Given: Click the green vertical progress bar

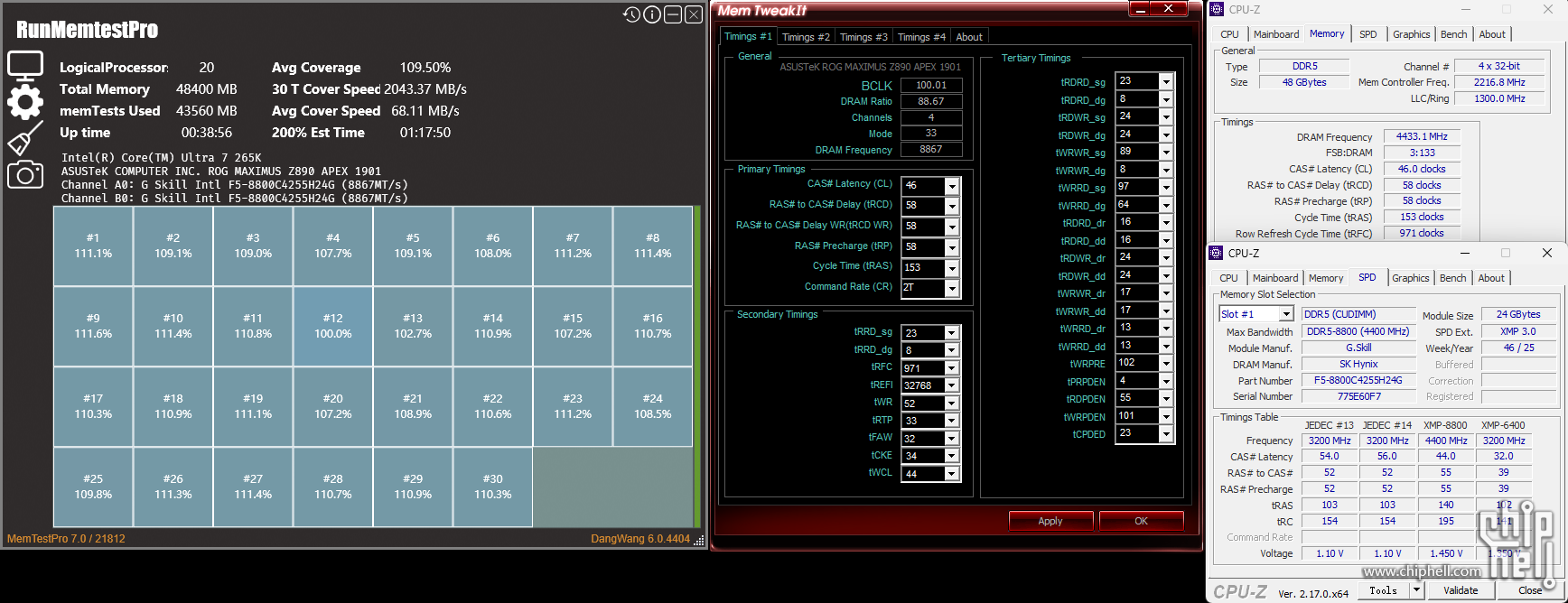Looking at the screenshot, I should tap(697, 366).
